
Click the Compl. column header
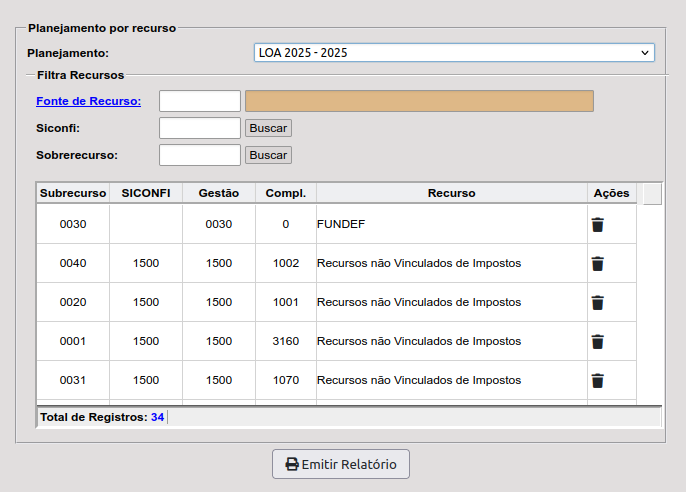(x=285, y=193)
